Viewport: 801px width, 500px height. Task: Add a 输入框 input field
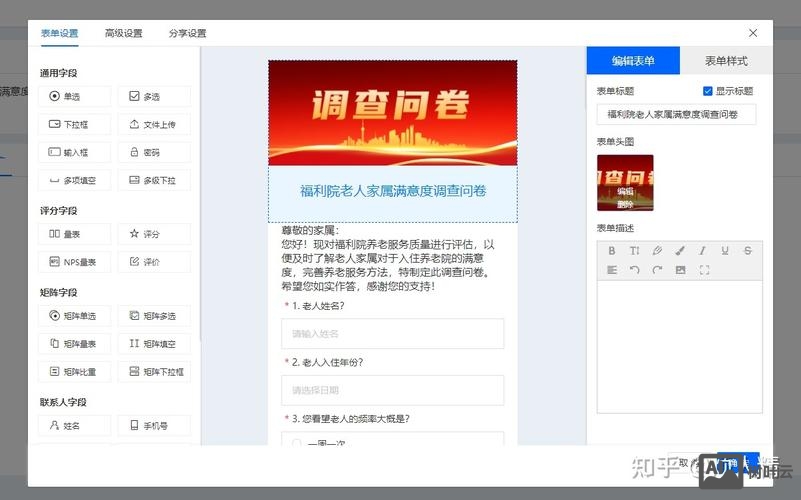point(75,152)
